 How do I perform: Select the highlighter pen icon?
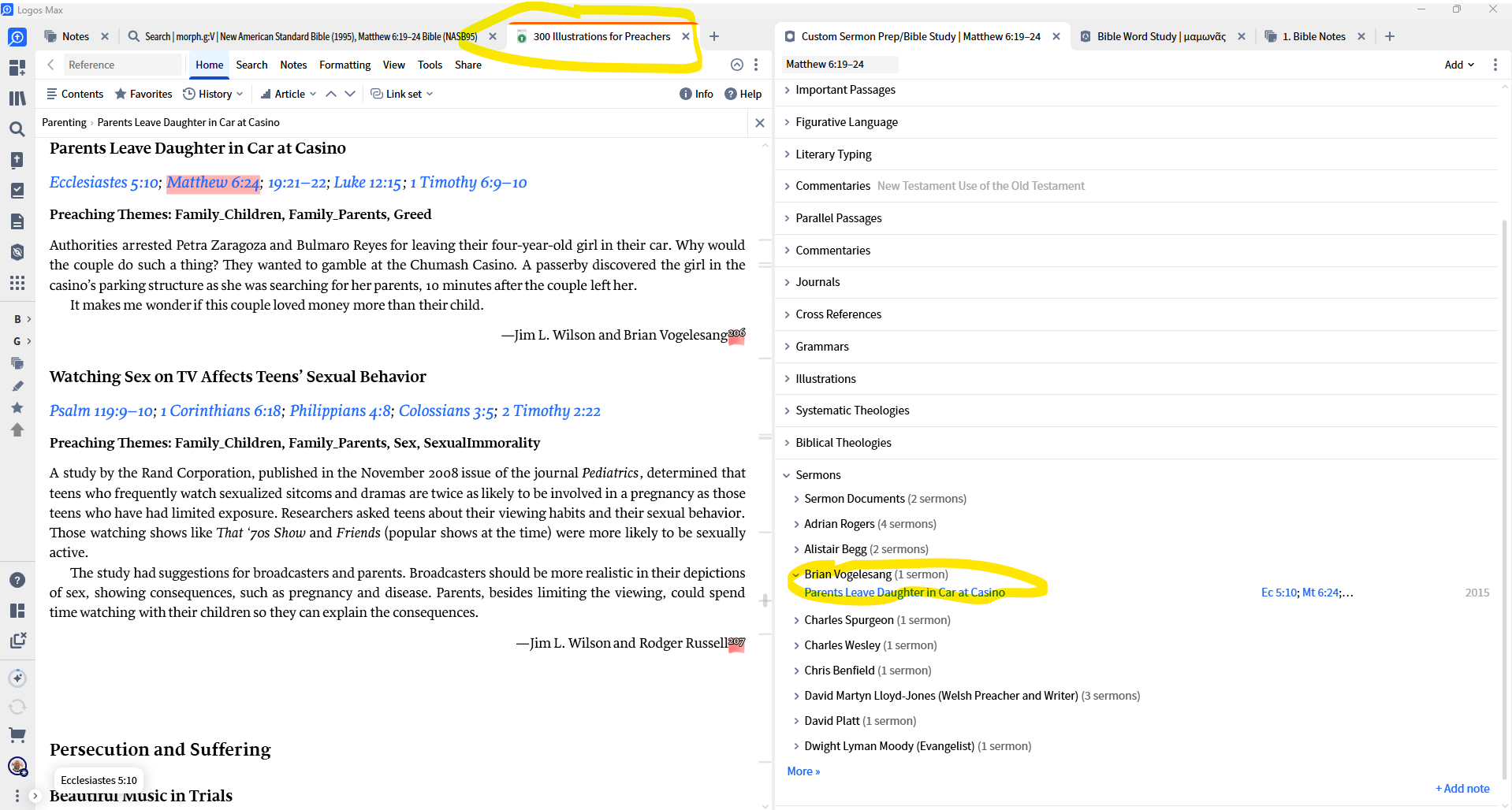17,385
